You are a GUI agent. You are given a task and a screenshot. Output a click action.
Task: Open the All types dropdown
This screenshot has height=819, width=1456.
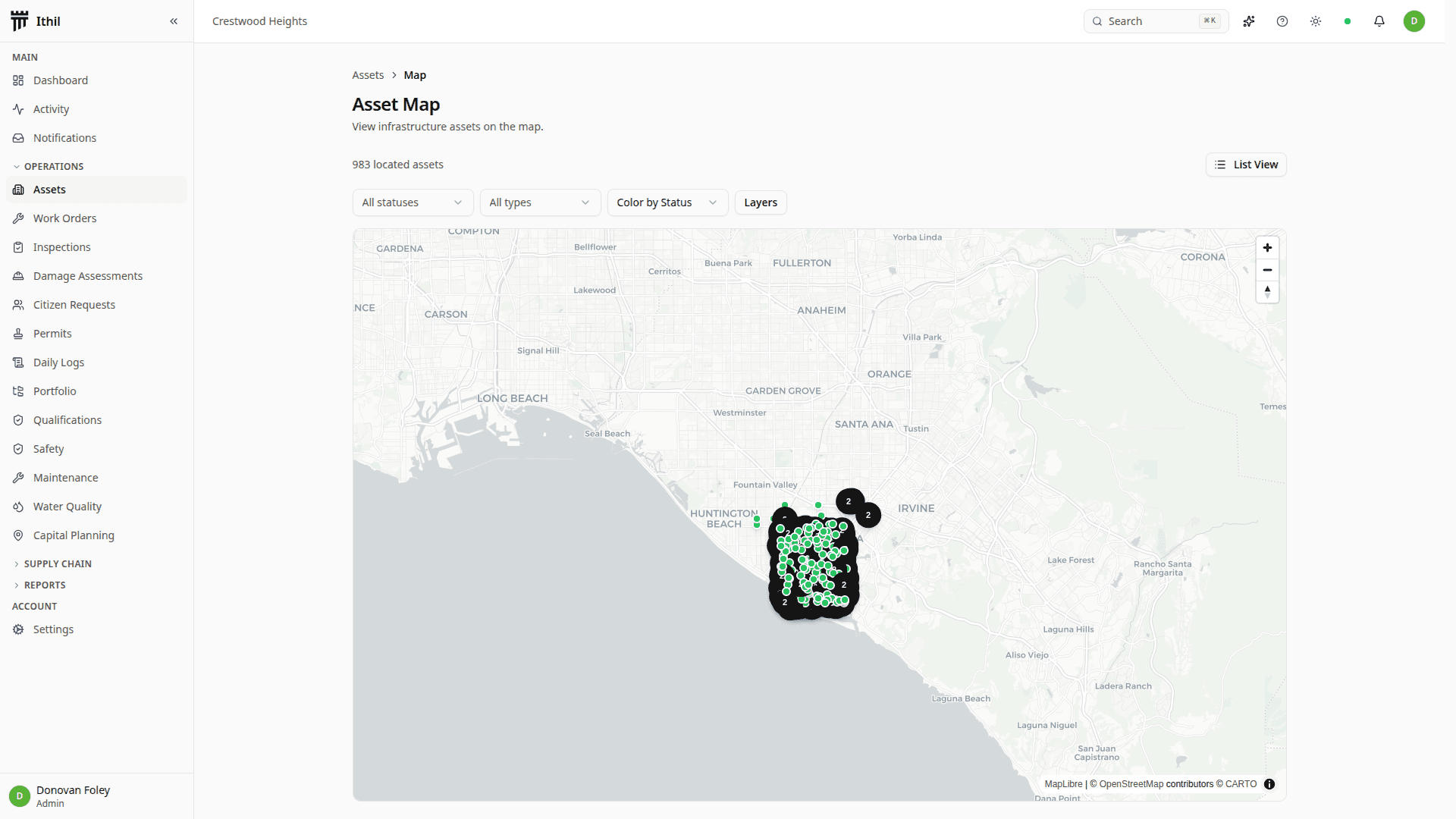(541, 202)
